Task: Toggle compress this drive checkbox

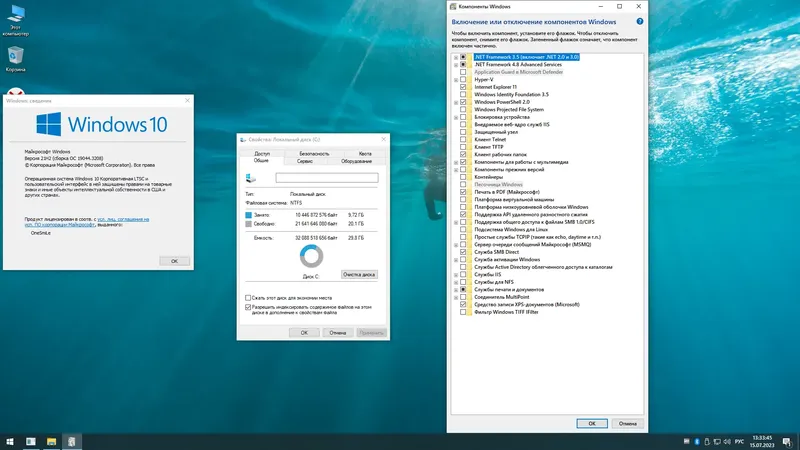Action: pyautogui.click(x=248, y=297)
